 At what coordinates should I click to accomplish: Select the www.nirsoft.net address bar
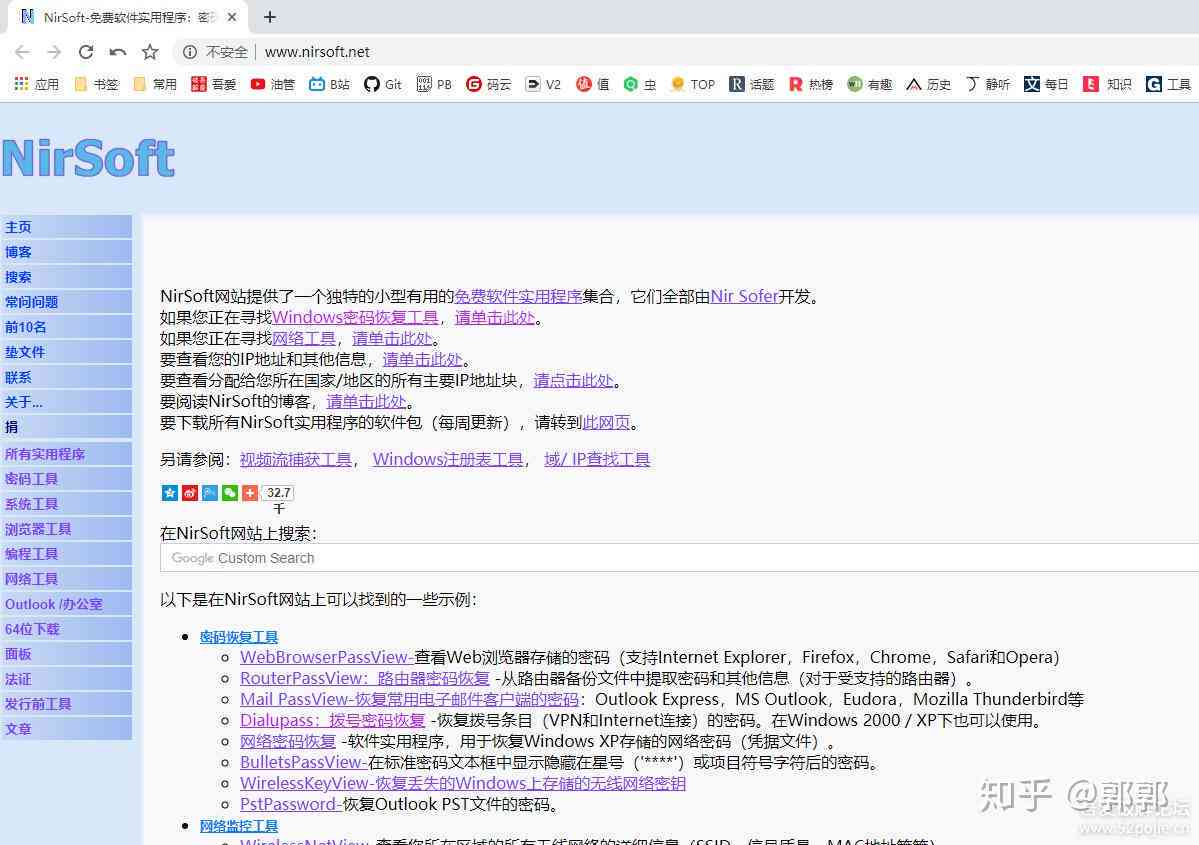[317, 52]
